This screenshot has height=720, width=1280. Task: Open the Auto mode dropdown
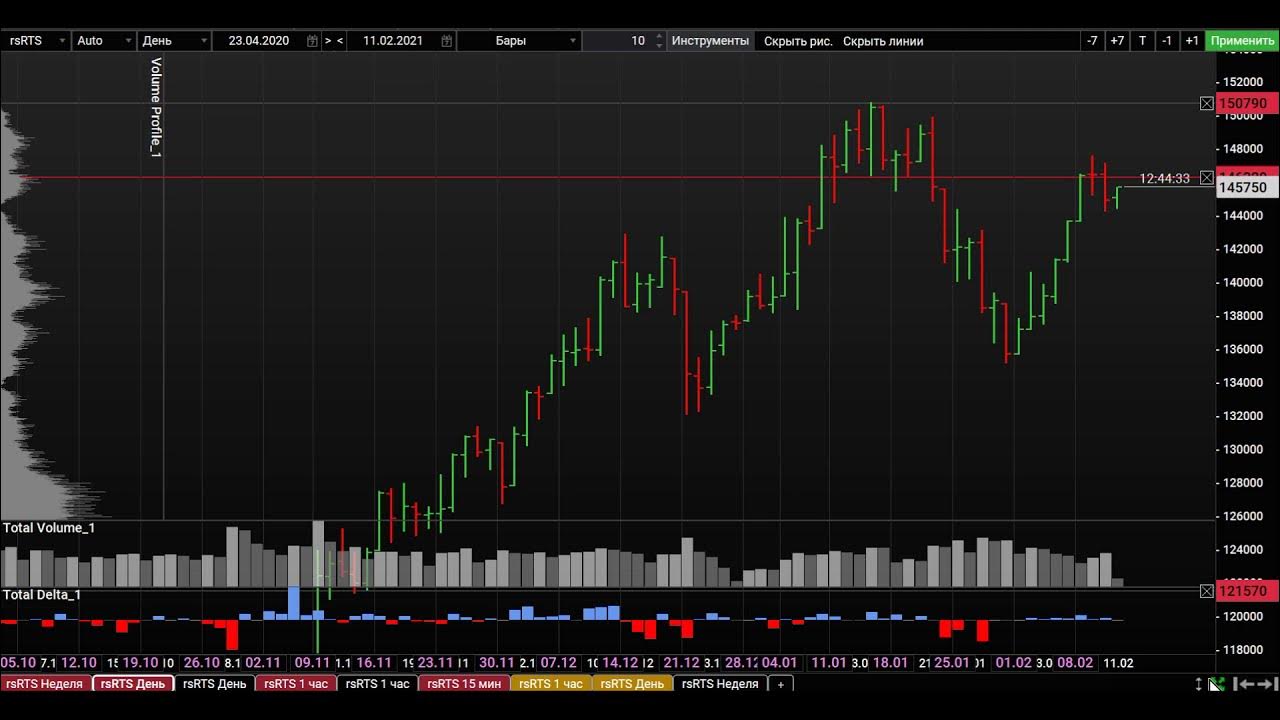coord(104,41)
